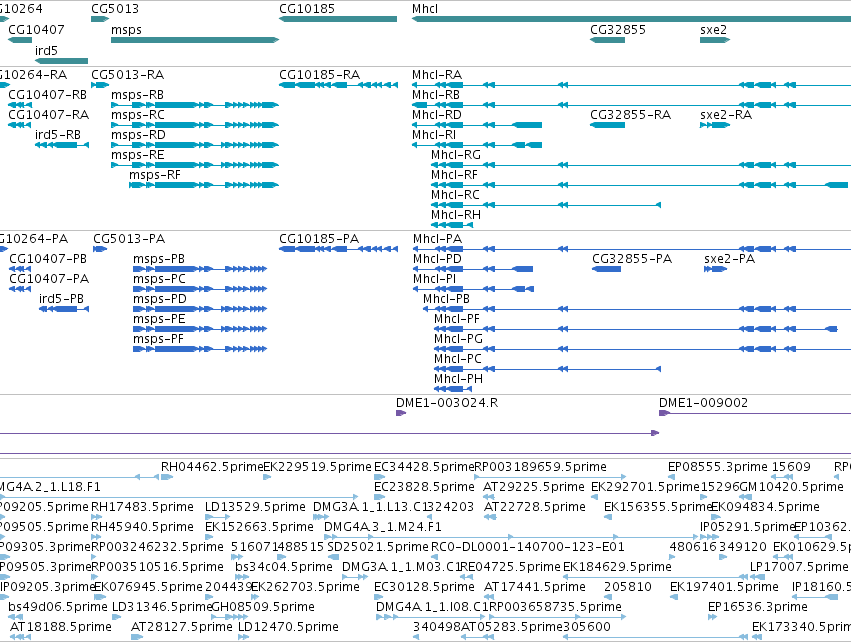
Task: Click protein label Mhcl-PA
Action: 437,239
